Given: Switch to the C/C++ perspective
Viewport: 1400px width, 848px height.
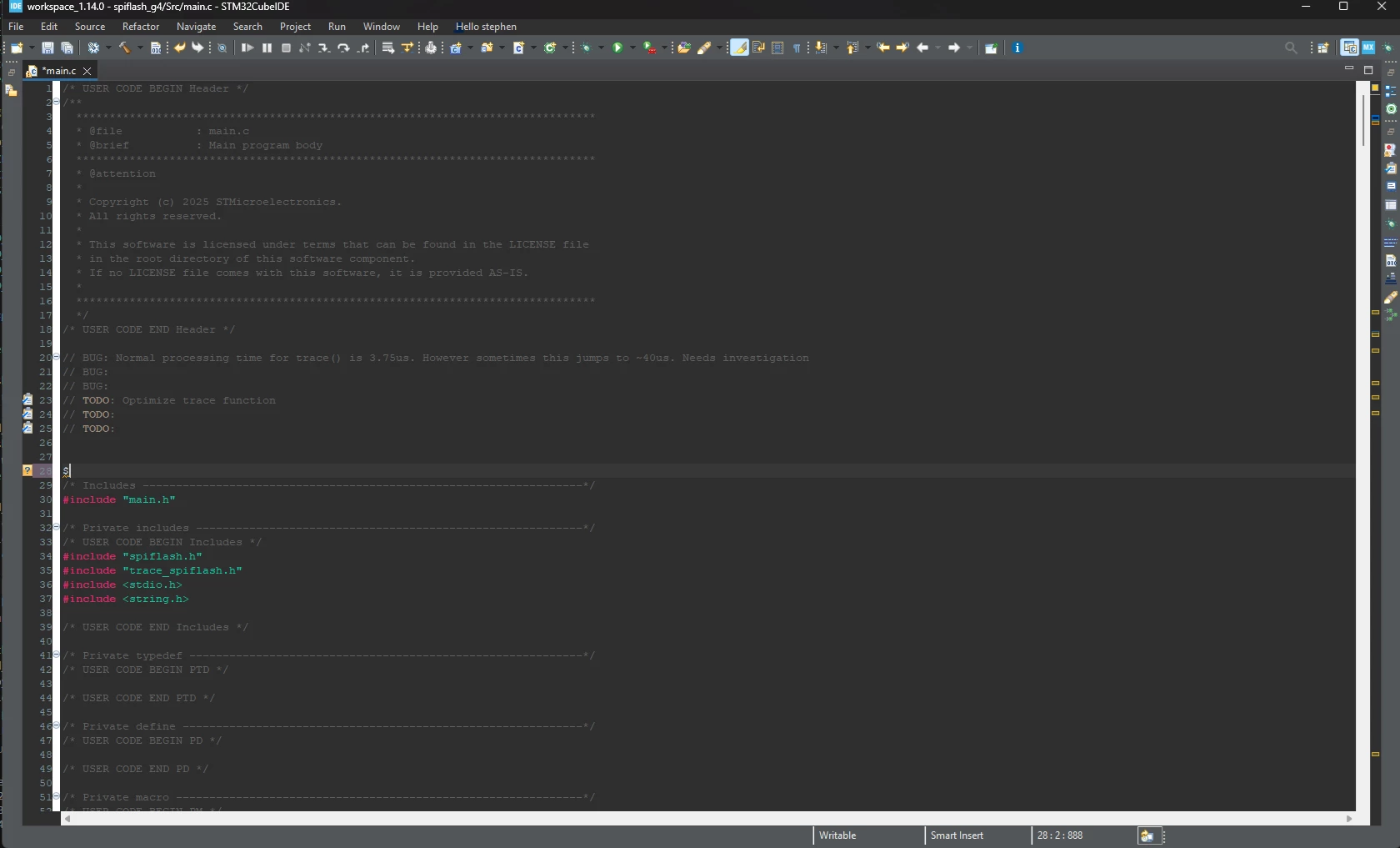Looking at the screenshot, I should point(1350,48).
